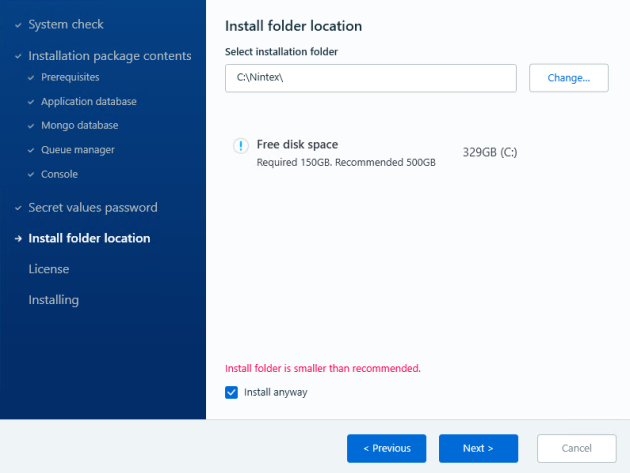Click arrow icon beside Install folder location
The height and width of the screenshot is (473, 630).
click(17, 239)
